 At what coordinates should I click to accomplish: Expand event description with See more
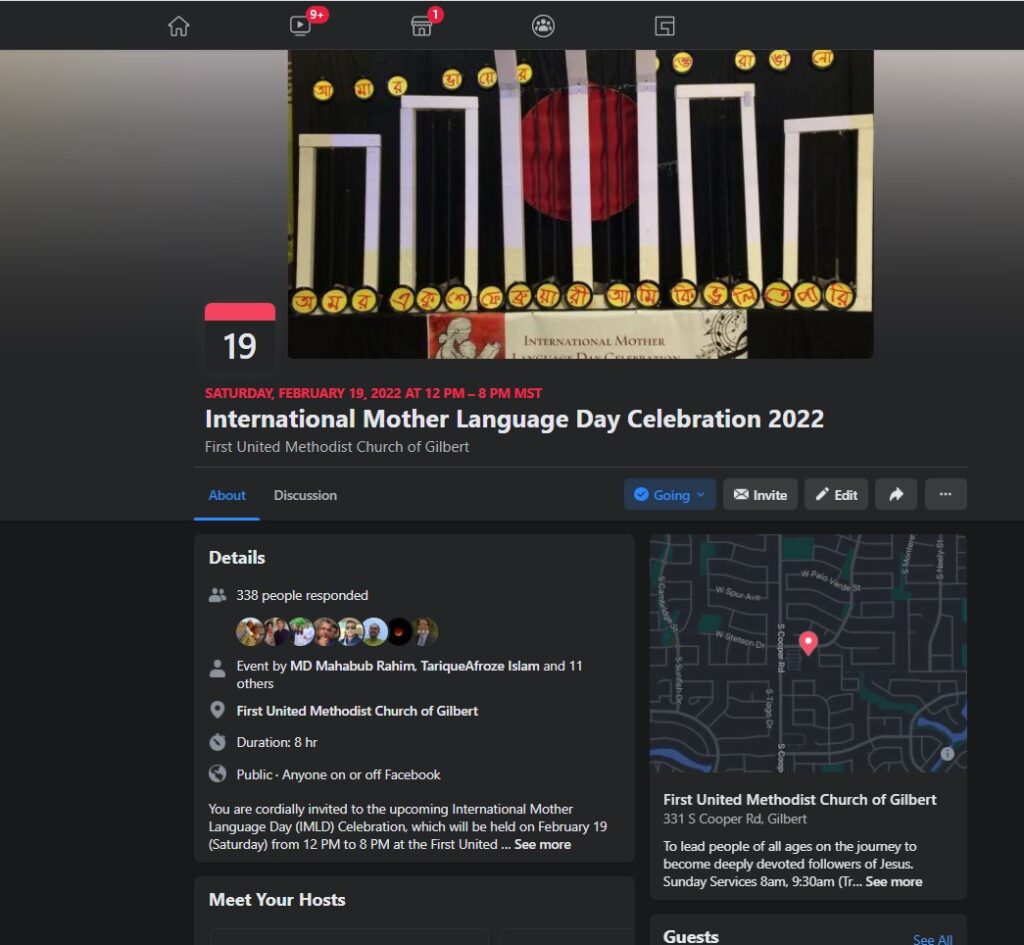542,844
